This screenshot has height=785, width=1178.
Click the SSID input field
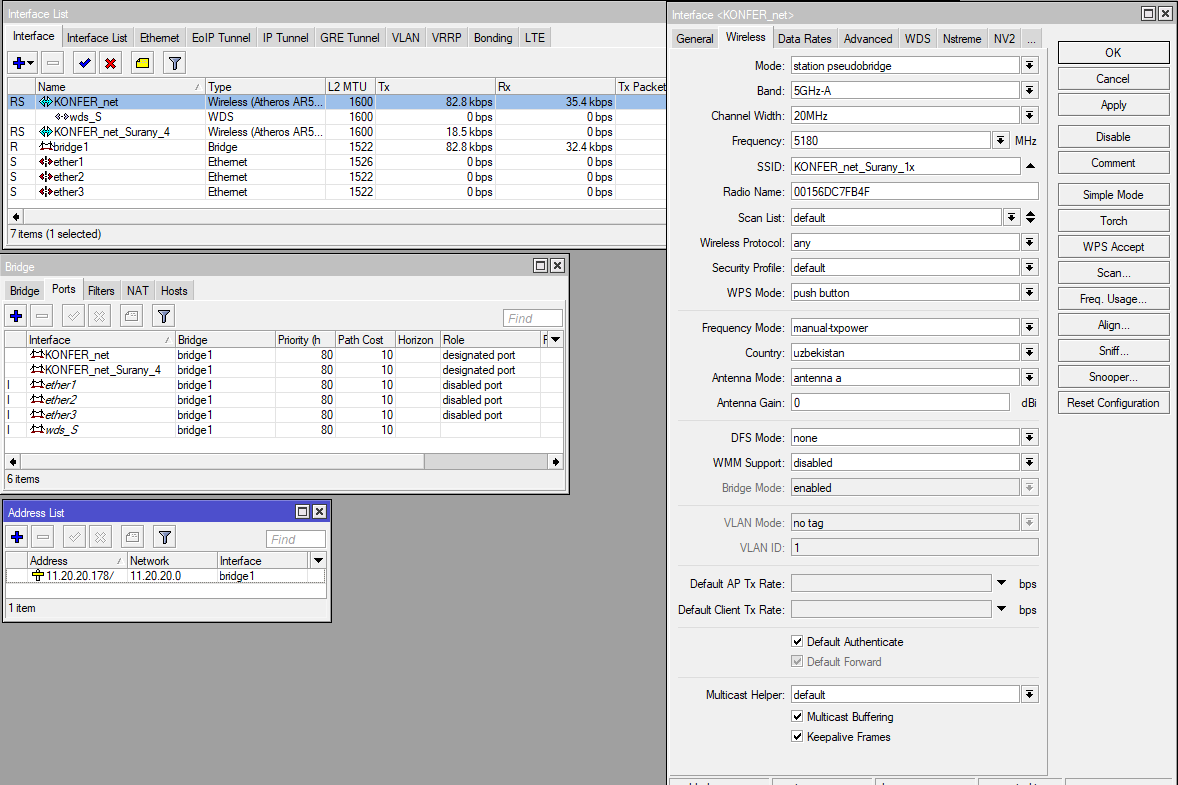pyautogui.click(x=904, y=167)
